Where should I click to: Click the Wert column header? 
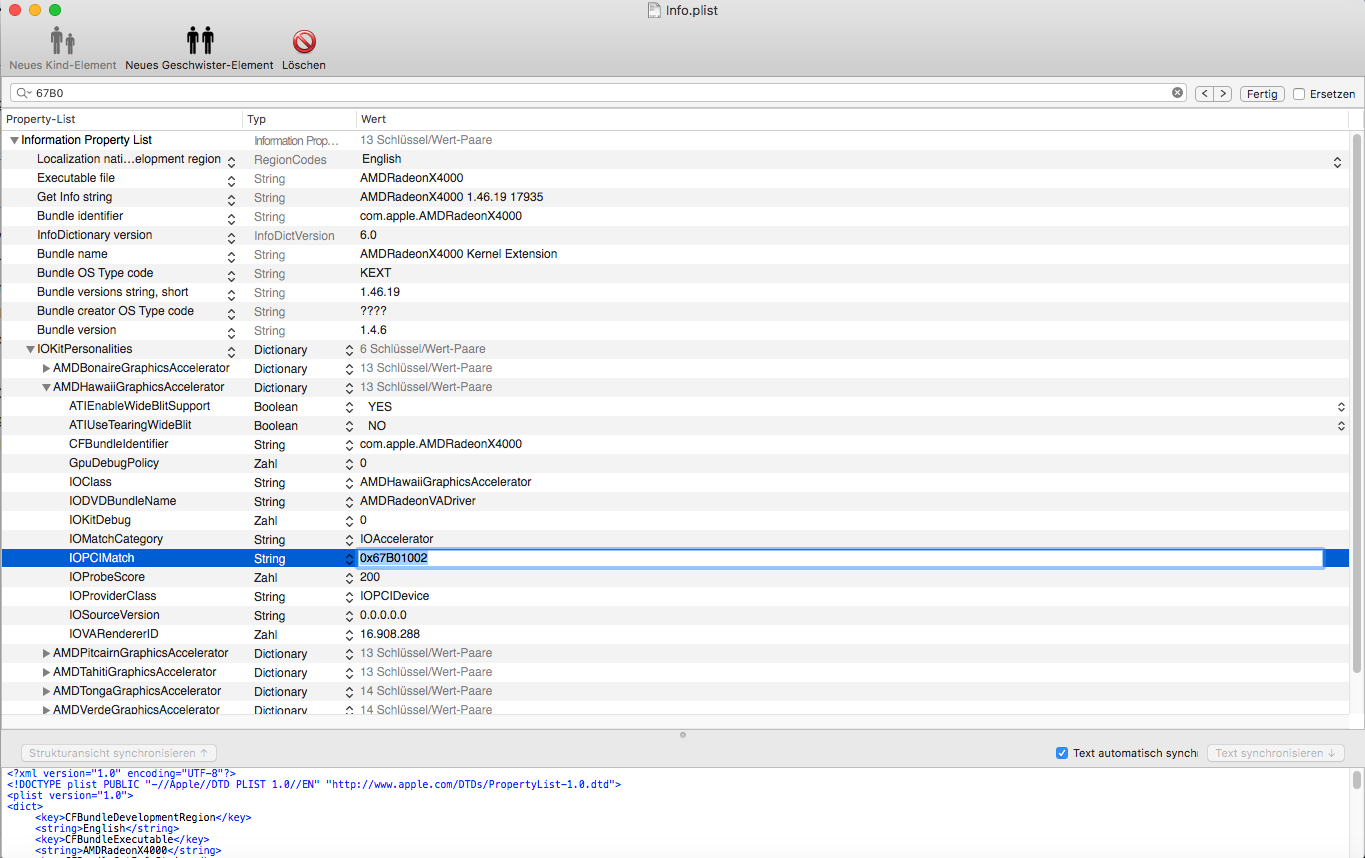pyautogui.click(x=852, y=119)
